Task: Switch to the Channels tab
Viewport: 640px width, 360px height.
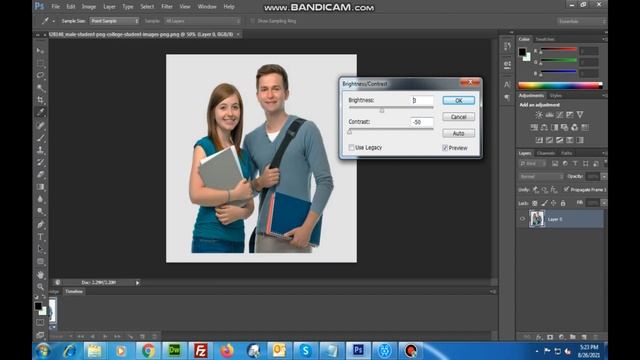Action: coord(546,153)
